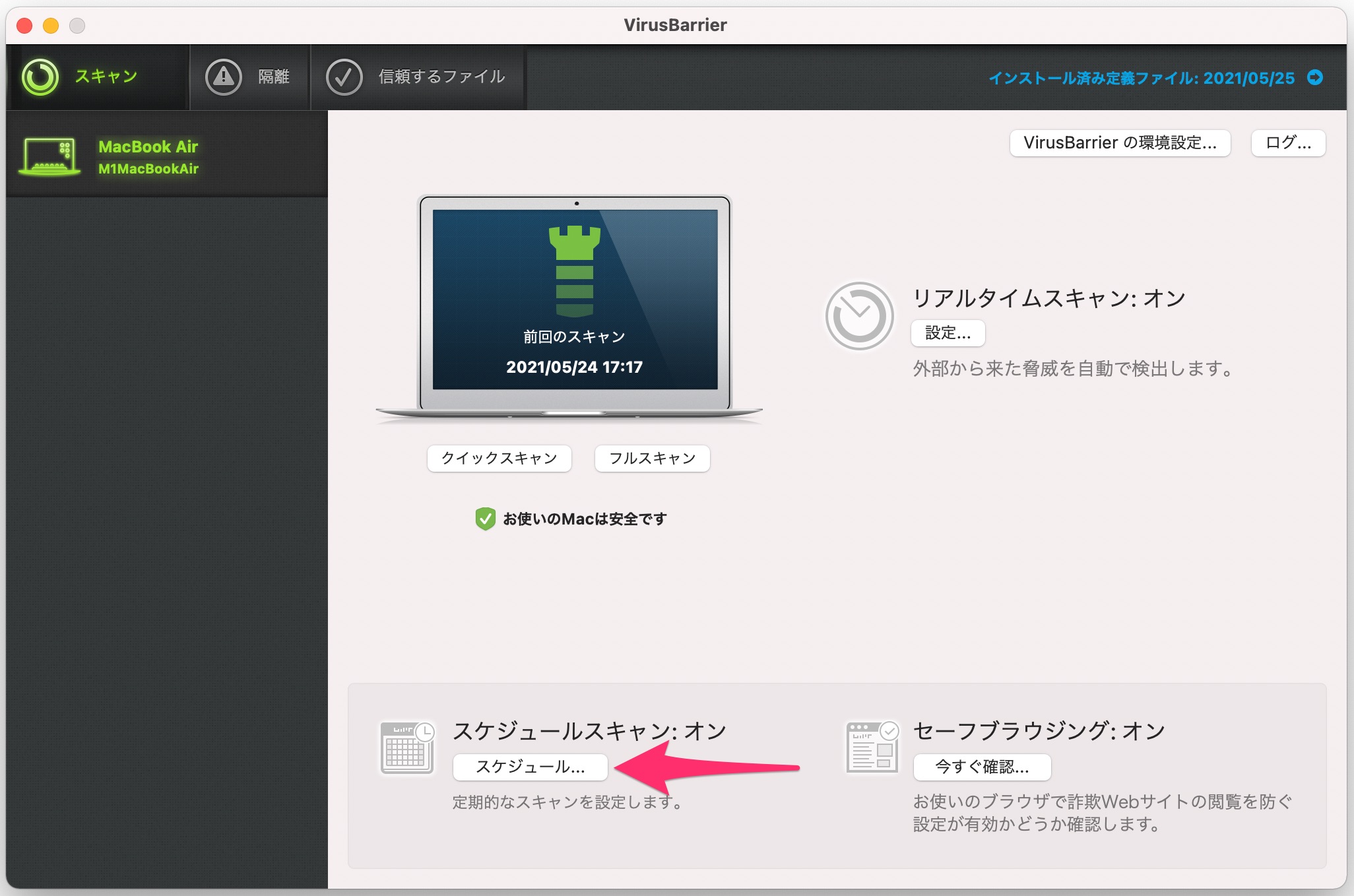Viewport: 1354px width, 896px height.
Task: Close the VirusBarrier window
Action: (x=24, y=26)
